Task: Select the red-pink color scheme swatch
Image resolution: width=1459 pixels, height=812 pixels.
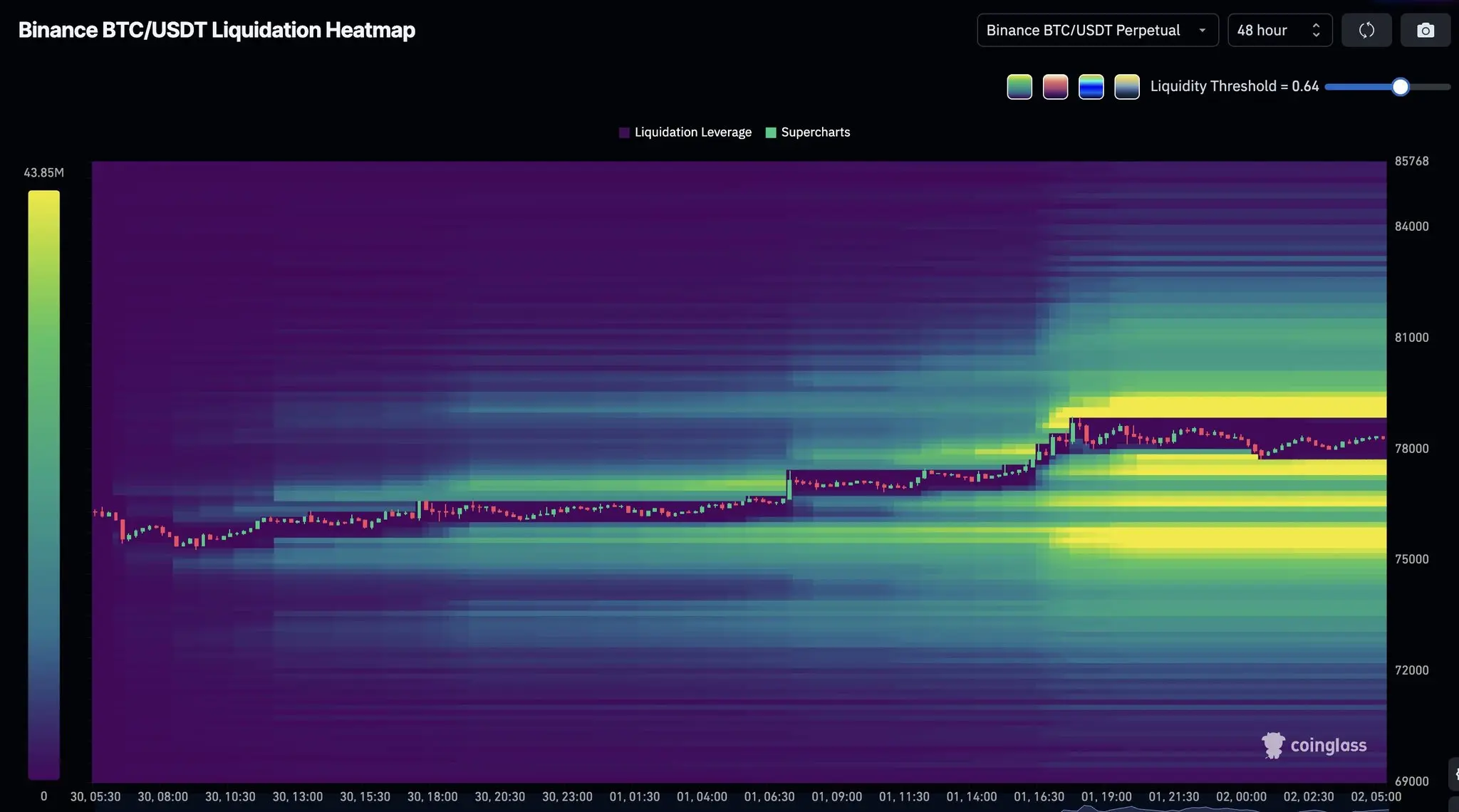Action: pyautogui.click(x=1055, y=87)
